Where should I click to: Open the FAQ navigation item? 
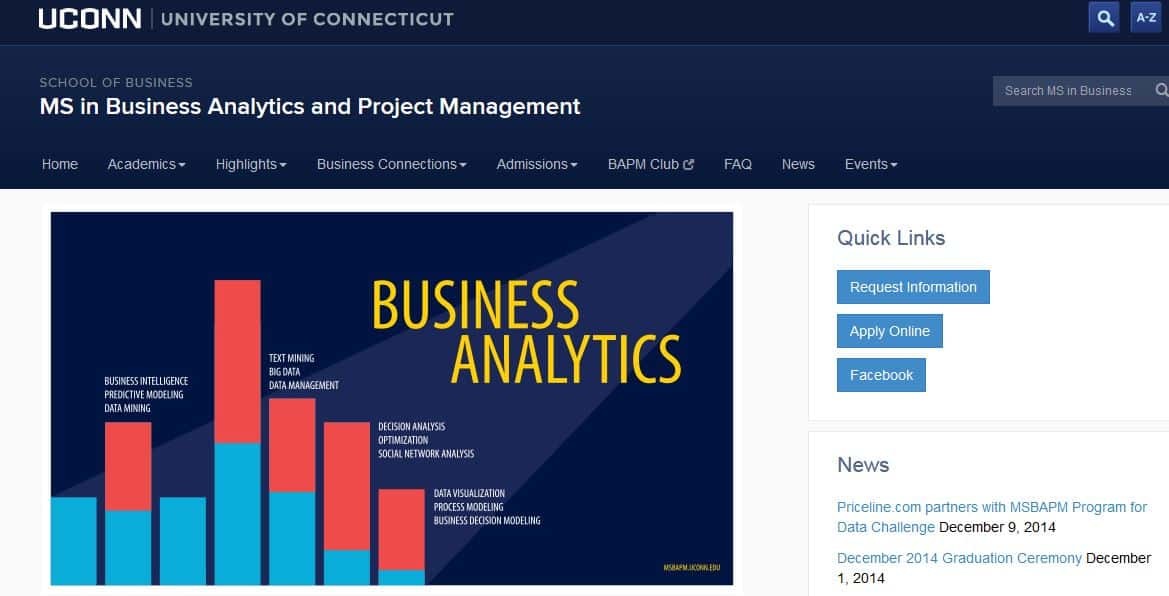pyautogui.click(x=737, y=164)
